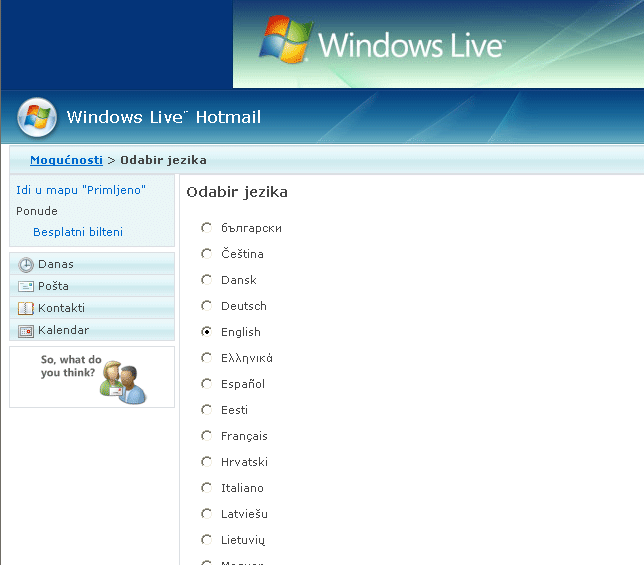Image resolution: width=644 pixels, height=565 pixels.
Task: Click "So, what do you think?" feedback box
Action: [92, 377]
